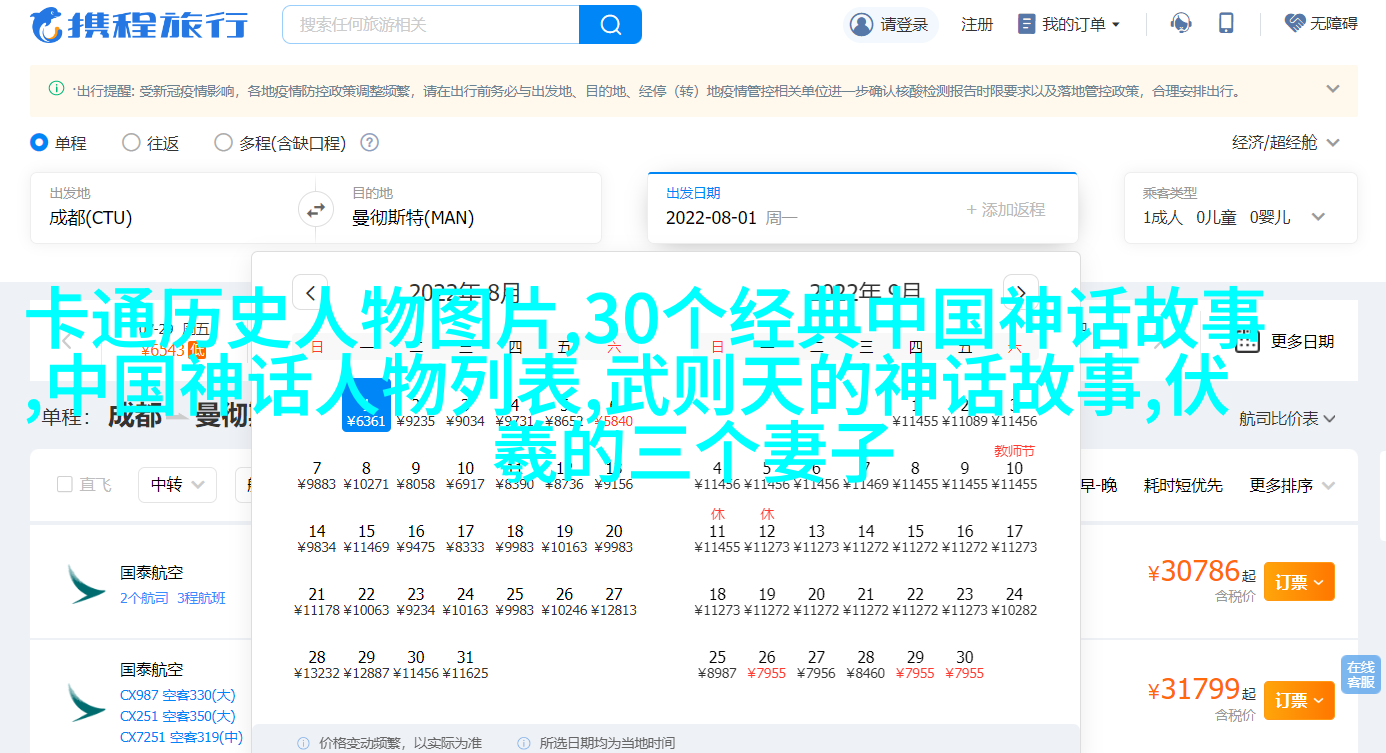
Task: Select September 11 priced ¥11455
Action: pos(717,530)
